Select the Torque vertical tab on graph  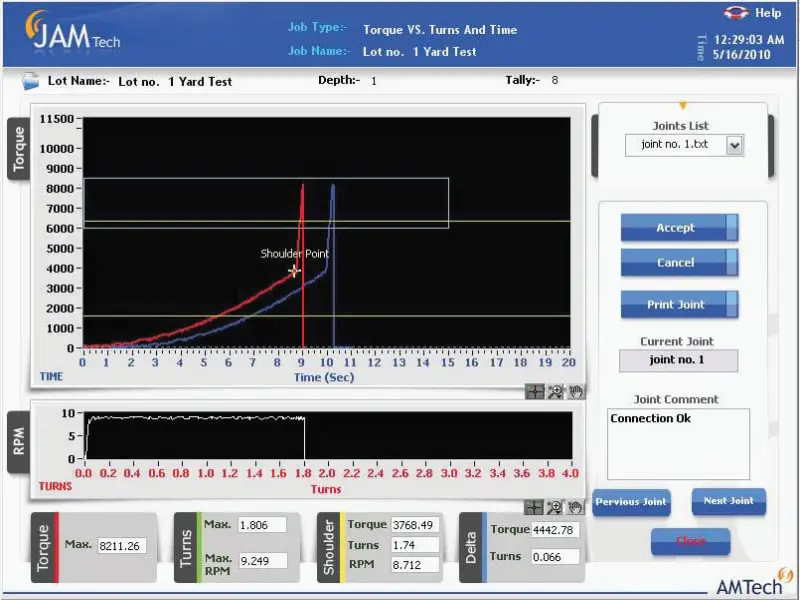click(17, 149)
